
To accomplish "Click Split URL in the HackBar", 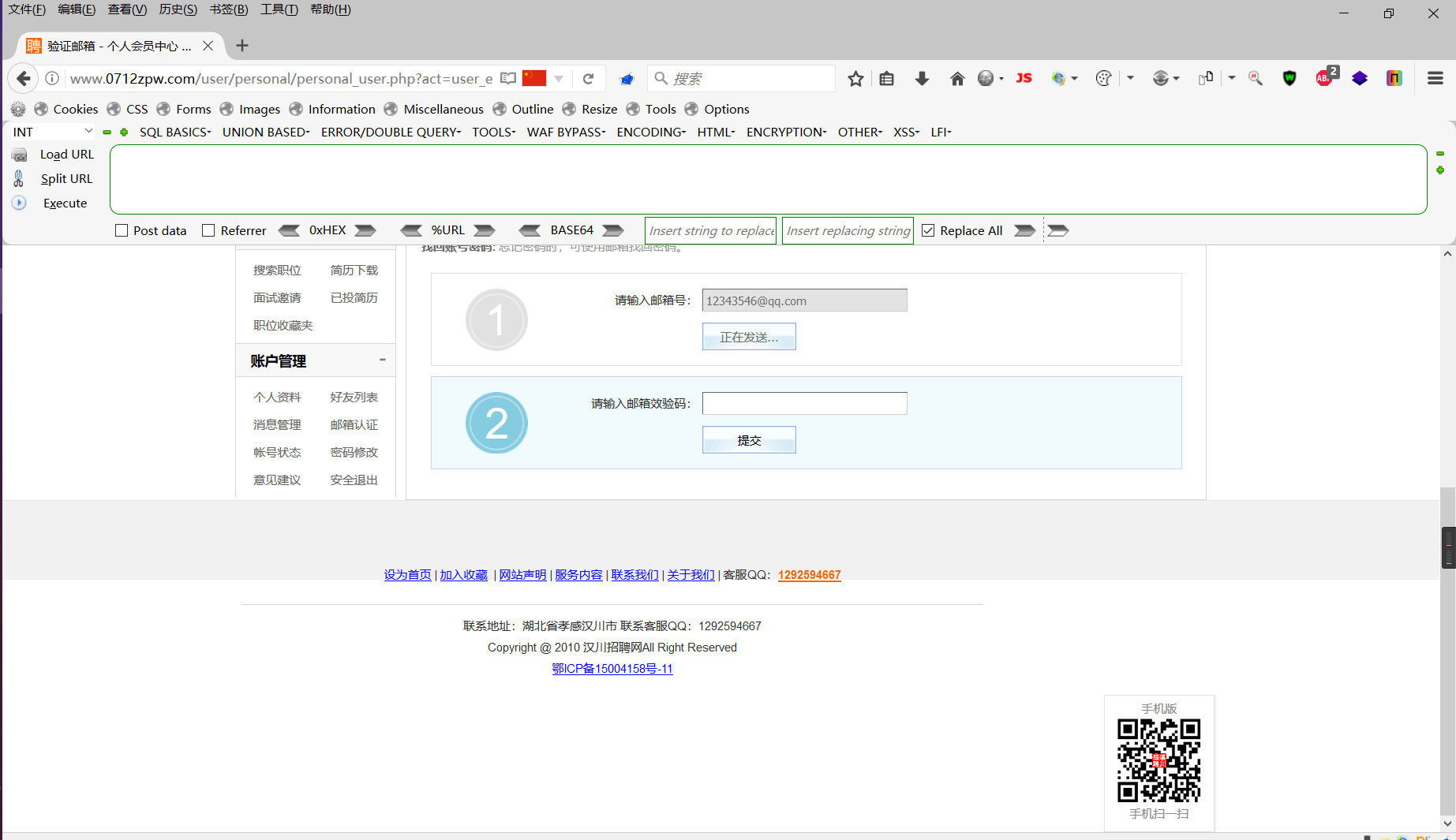I will coord(66,178).
